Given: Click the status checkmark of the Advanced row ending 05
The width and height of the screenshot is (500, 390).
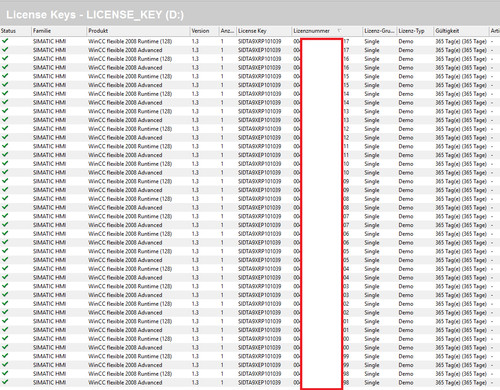Looking at the screenshot, I should [x=5, y=259].
